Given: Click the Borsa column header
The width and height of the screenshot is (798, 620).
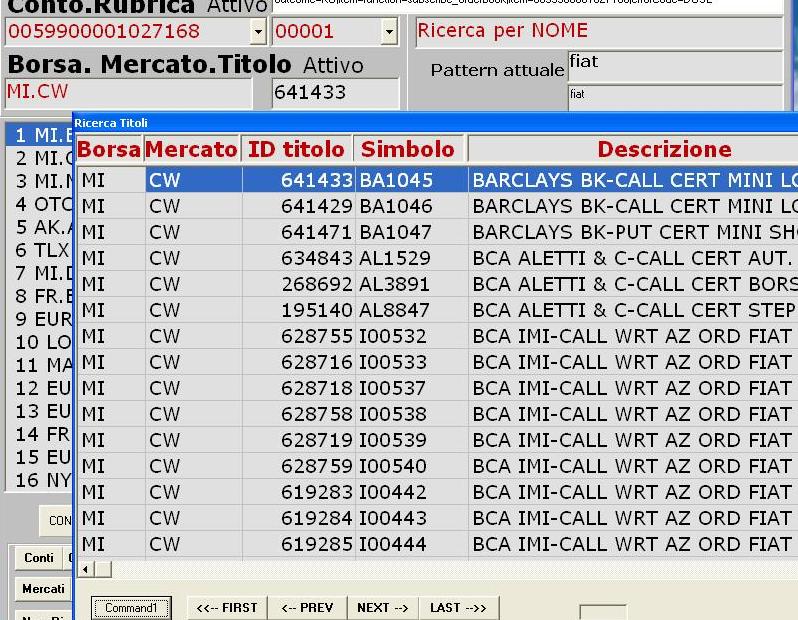Looking at the screenshot, I should [x=109, y=150].
